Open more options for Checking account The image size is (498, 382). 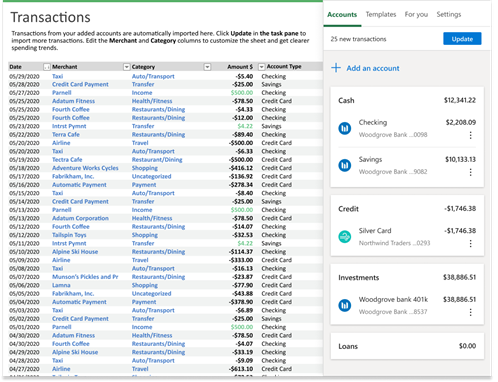(470, 135)
